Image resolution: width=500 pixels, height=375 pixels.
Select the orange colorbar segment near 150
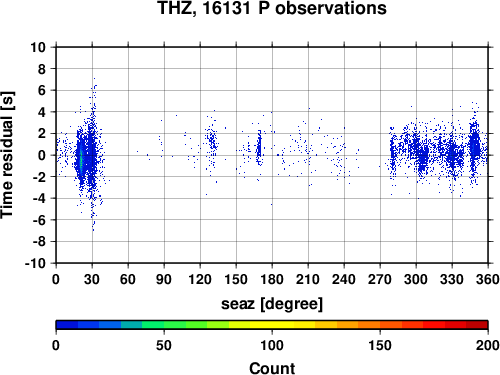380,325
